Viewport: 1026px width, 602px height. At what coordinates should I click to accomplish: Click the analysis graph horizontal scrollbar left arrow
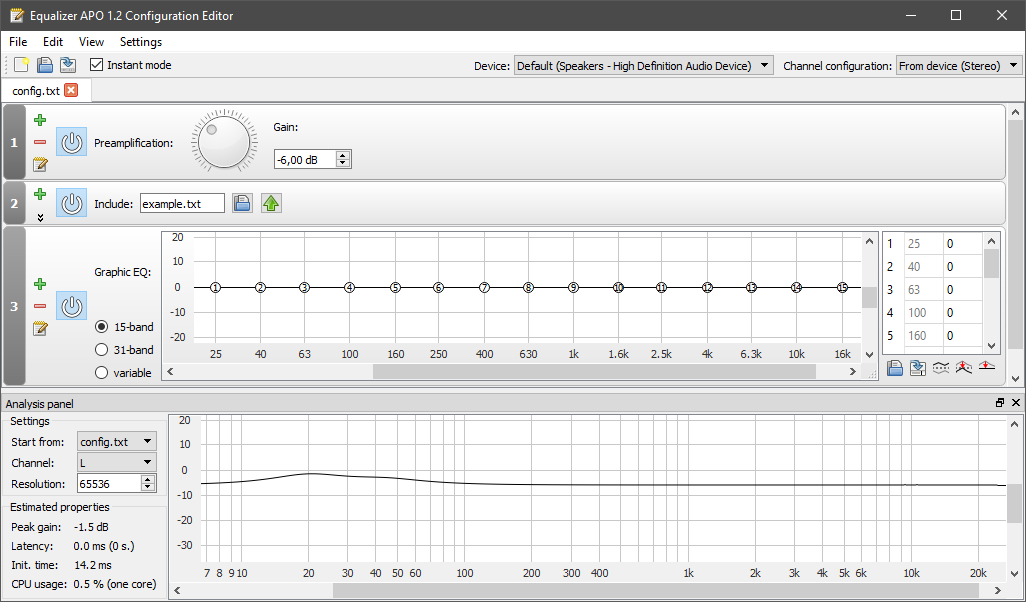coord(177,590)
